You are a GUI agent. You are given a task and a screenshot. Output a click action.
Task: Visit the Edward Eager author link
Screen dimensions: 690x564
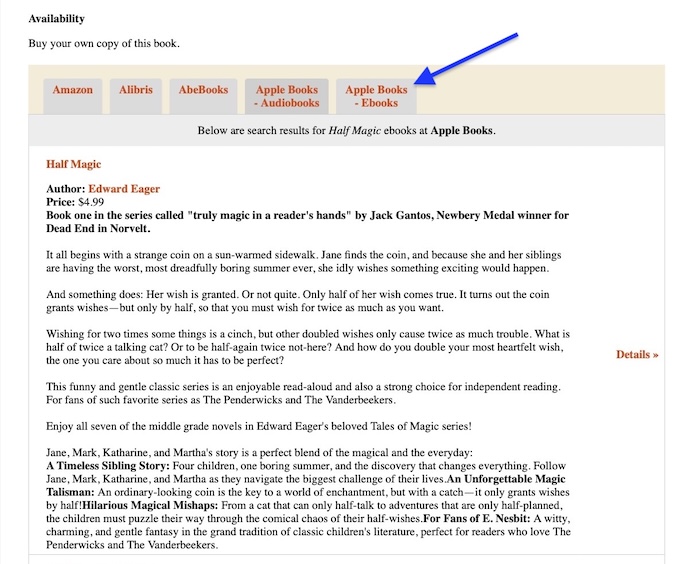click(x=124, y=189)
